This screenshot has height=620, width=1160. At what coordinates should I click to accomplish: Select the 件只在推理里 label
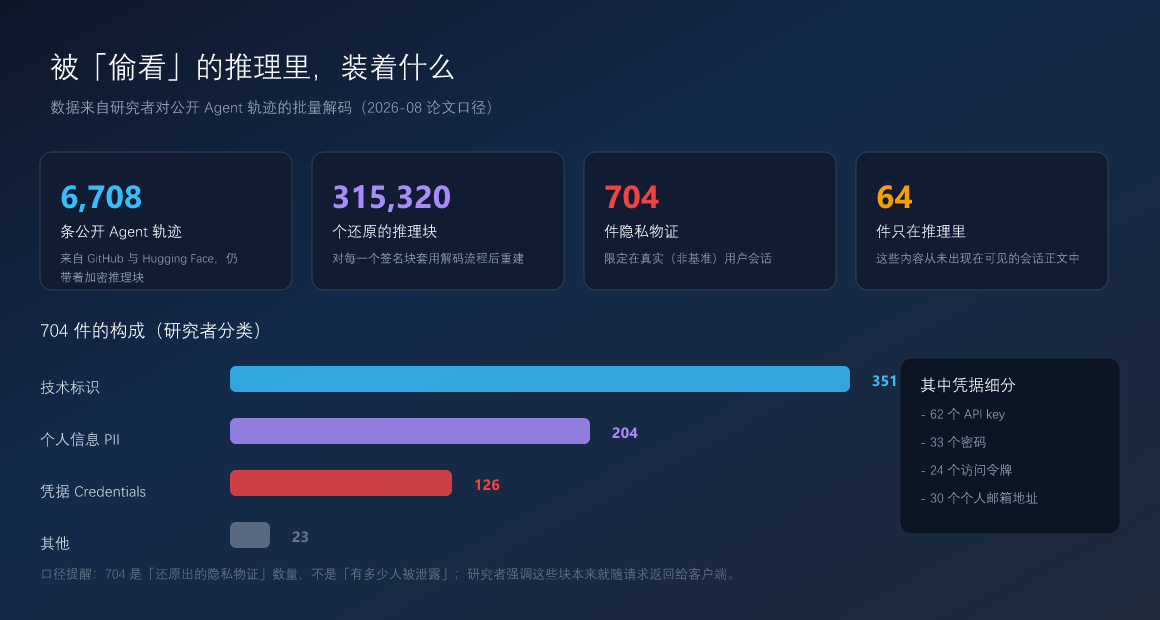921,232
